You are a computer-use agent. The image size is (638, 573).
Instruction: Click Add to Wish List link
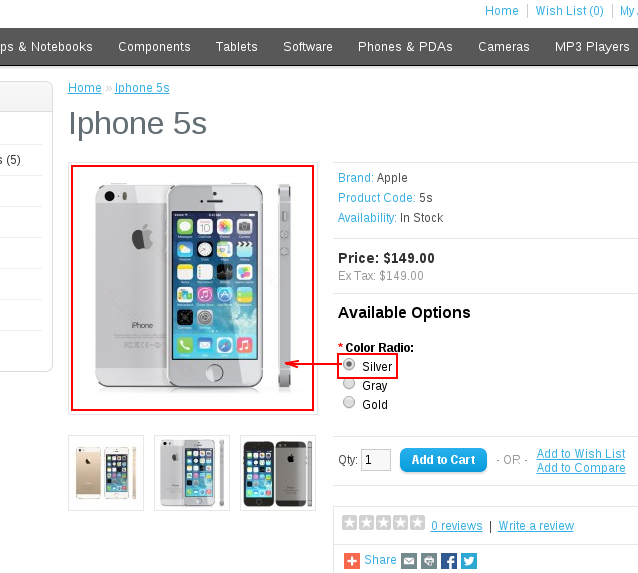pos(581,453)
